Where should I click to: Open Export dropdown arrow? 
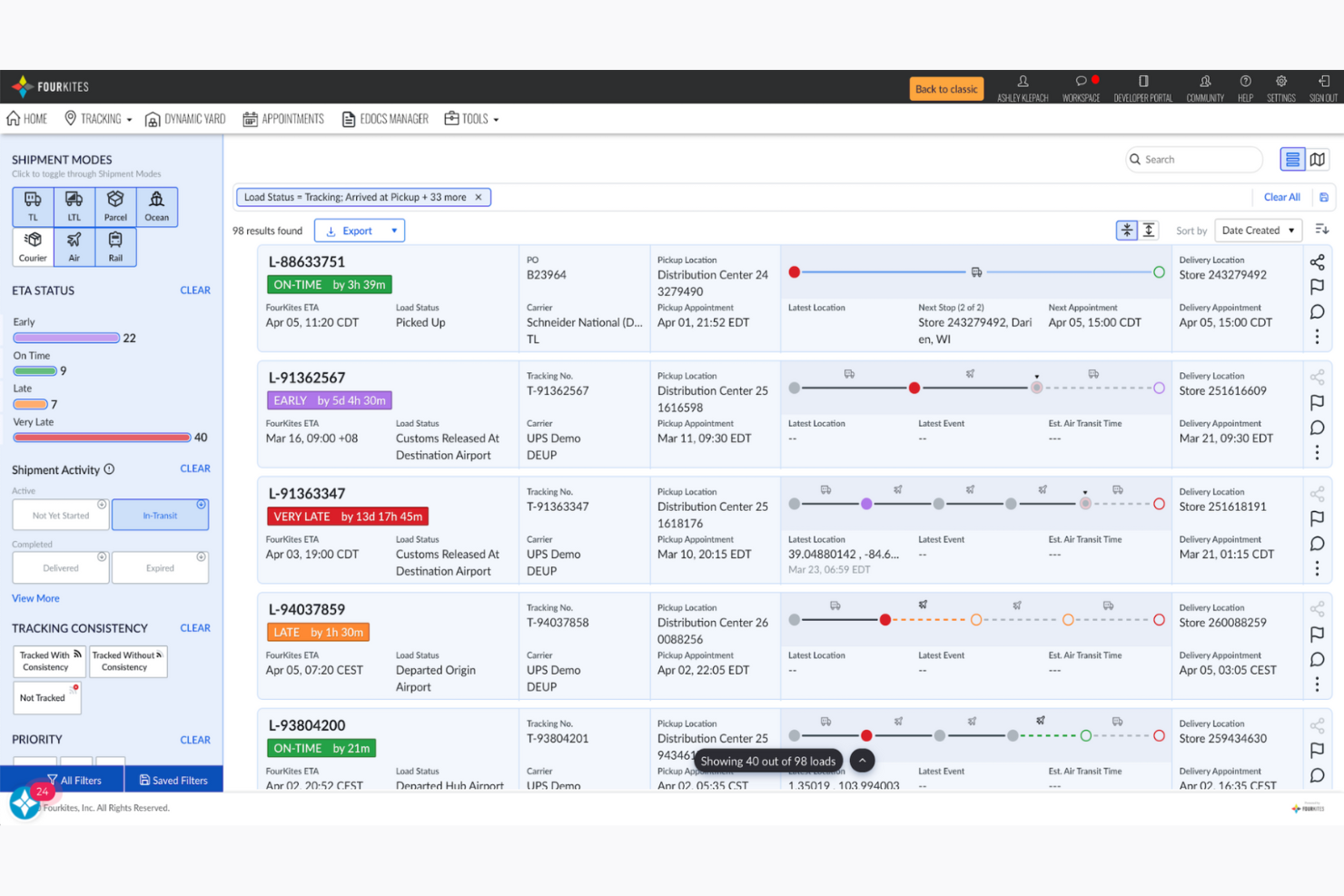pyautogui.click(x=394, y=231)
